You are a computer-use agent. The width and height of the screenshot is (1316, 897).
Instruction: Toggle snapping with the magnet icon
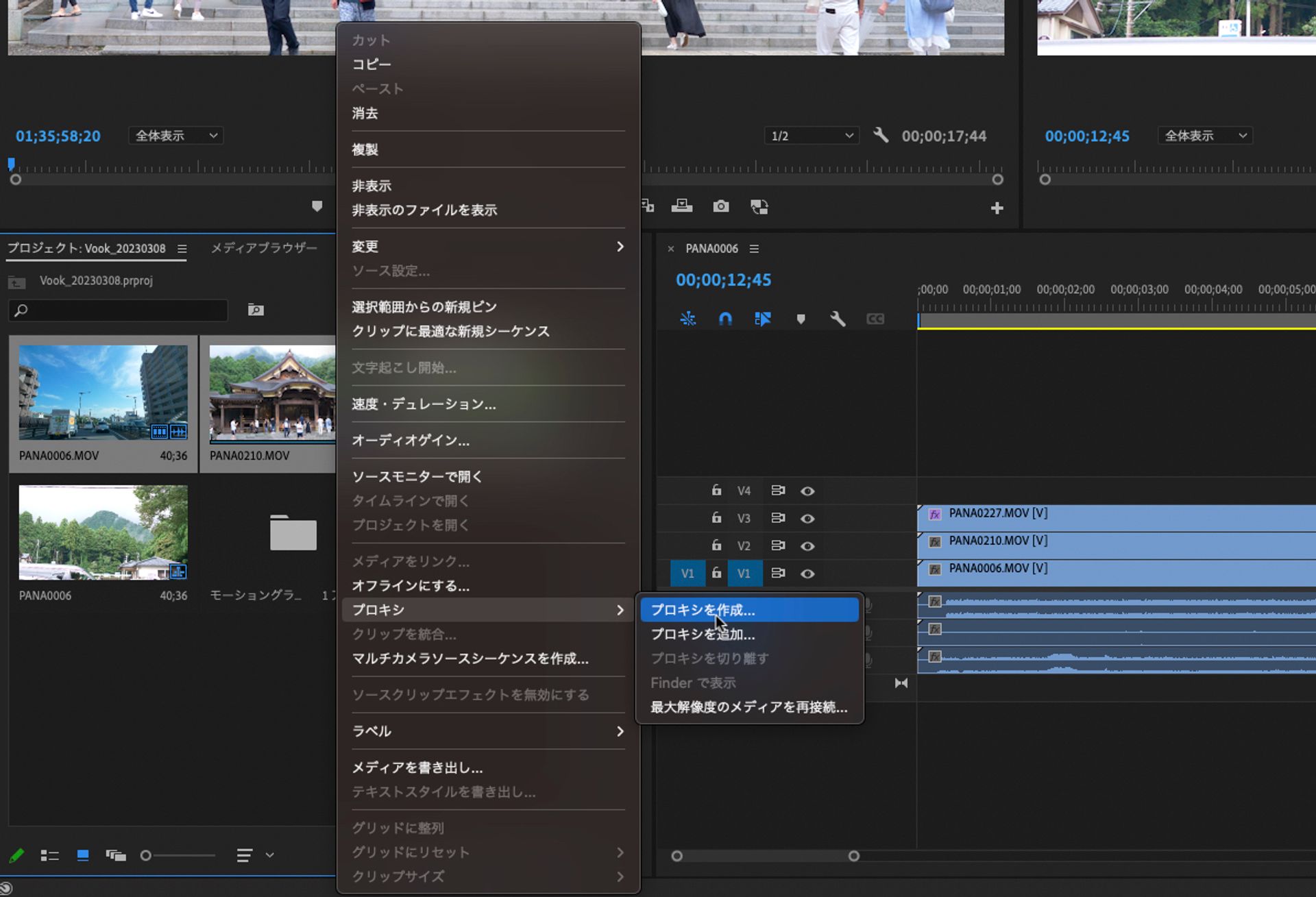click(x=725, y=319)
